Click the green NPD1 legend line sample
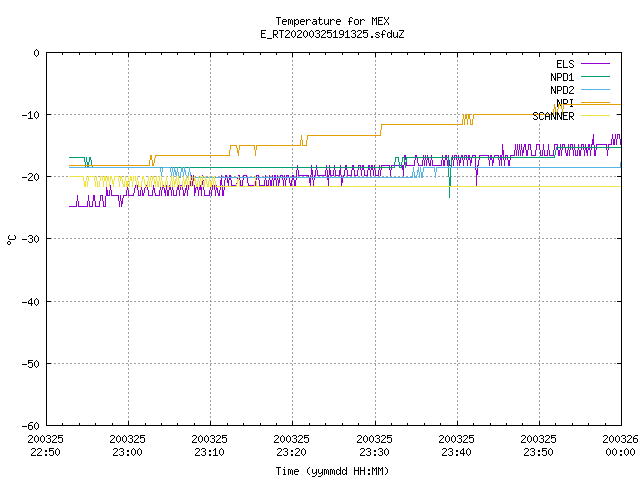The height and width of the screenshot is (480, 640). tap(595, 76)
